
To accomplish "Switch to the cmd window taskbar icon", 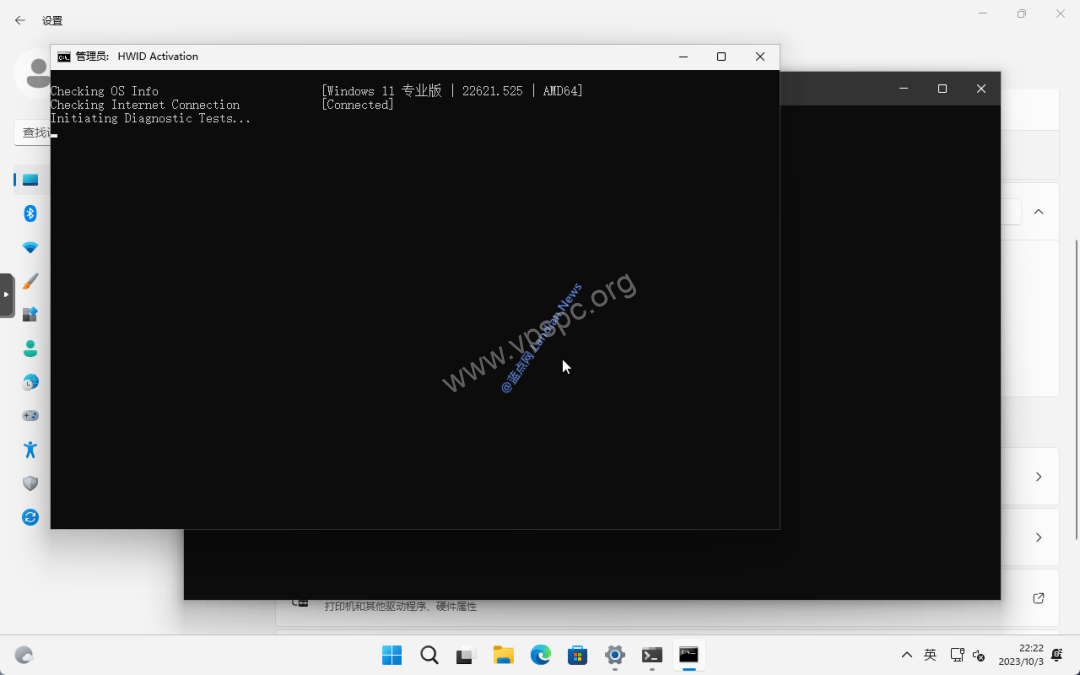I will [x=689, y=655].
